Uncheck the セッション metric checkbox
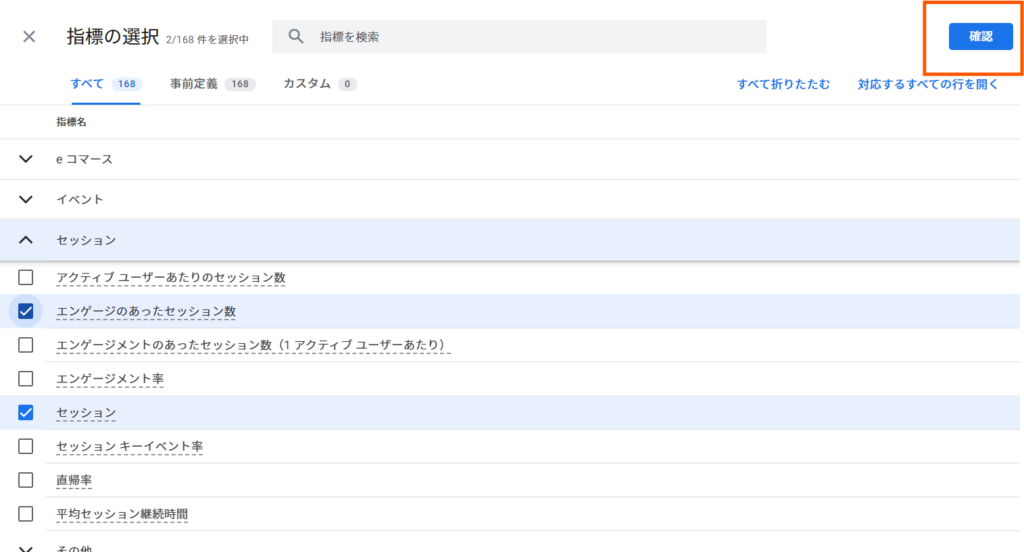The image size is (1024, 552). pos(26,412)
